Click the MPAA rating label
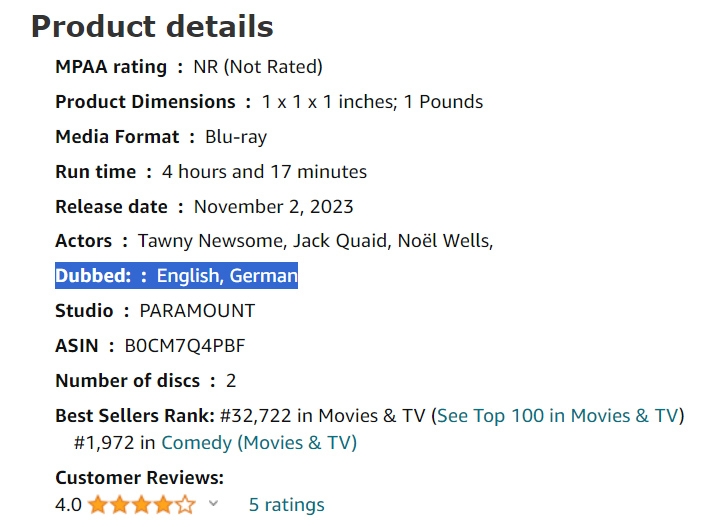The image size is (712, 527). (x=111, y=67)
